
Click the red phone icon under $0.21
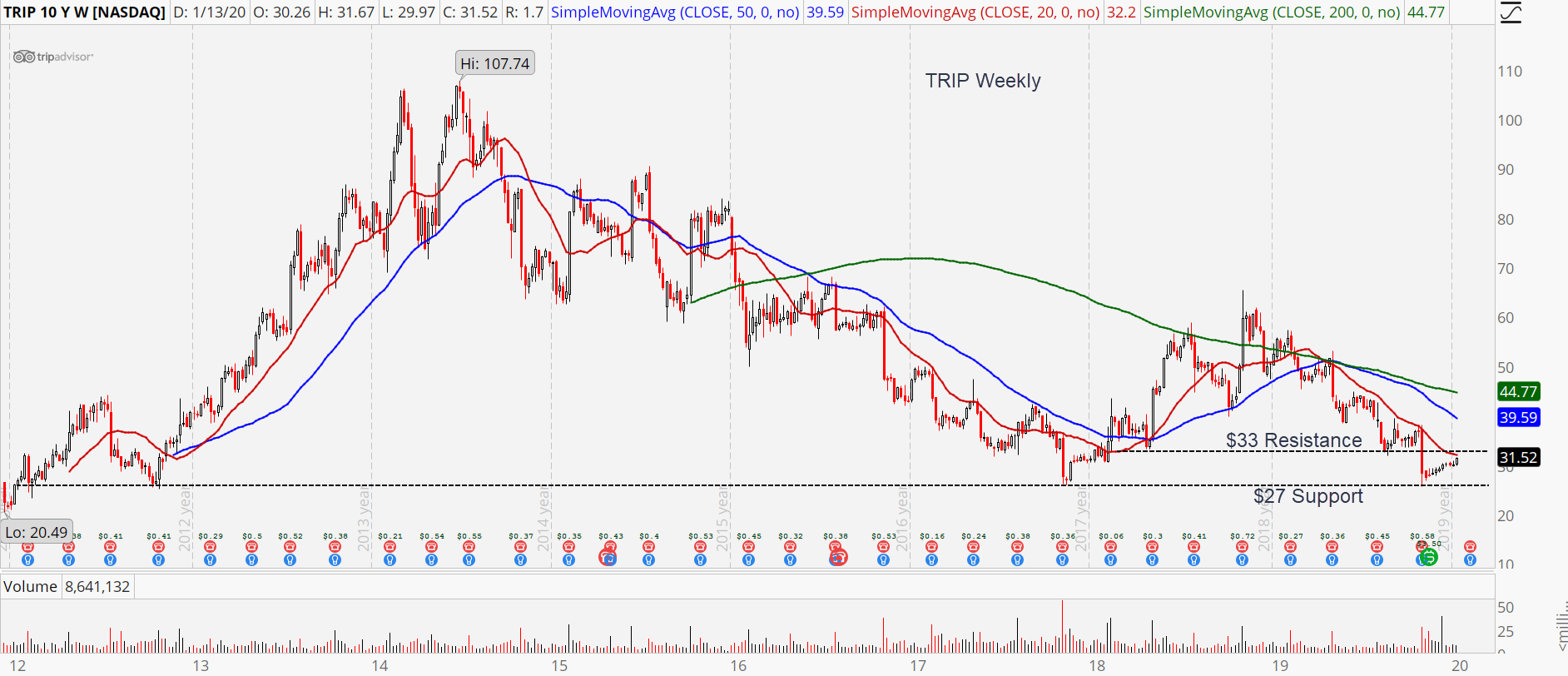390,547
